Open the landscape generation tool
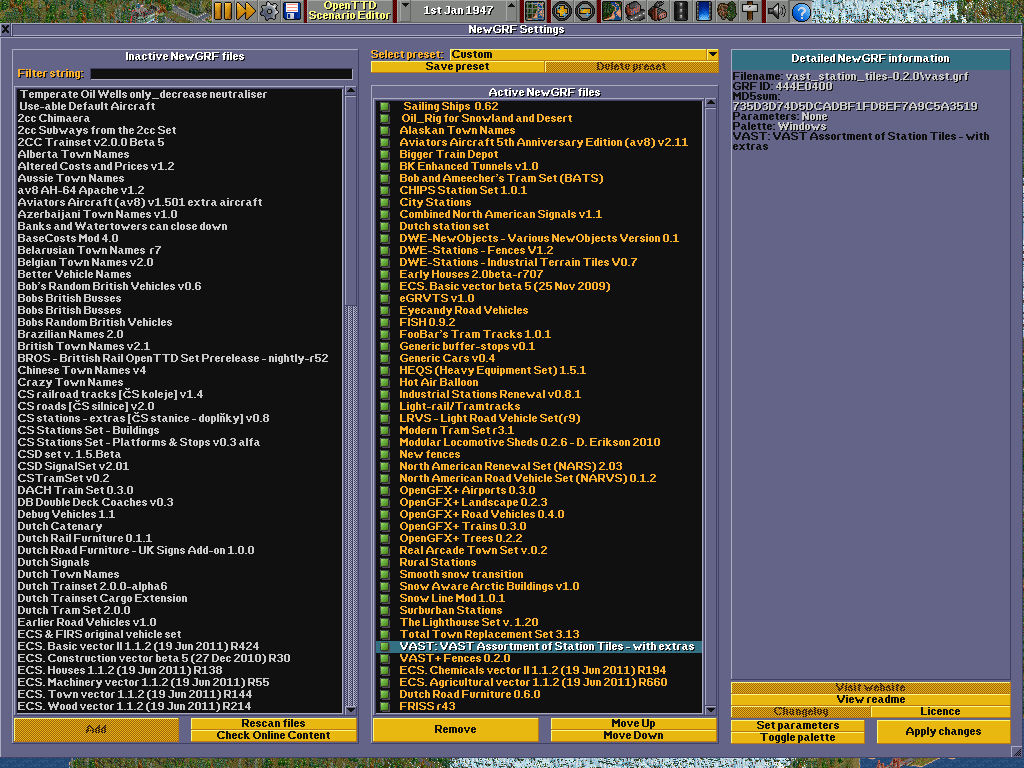 coord(612,11)
